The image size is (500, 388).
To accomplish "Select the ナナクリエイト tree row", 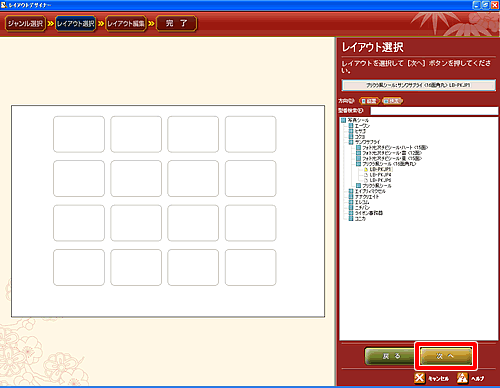I will click(367, 197).
